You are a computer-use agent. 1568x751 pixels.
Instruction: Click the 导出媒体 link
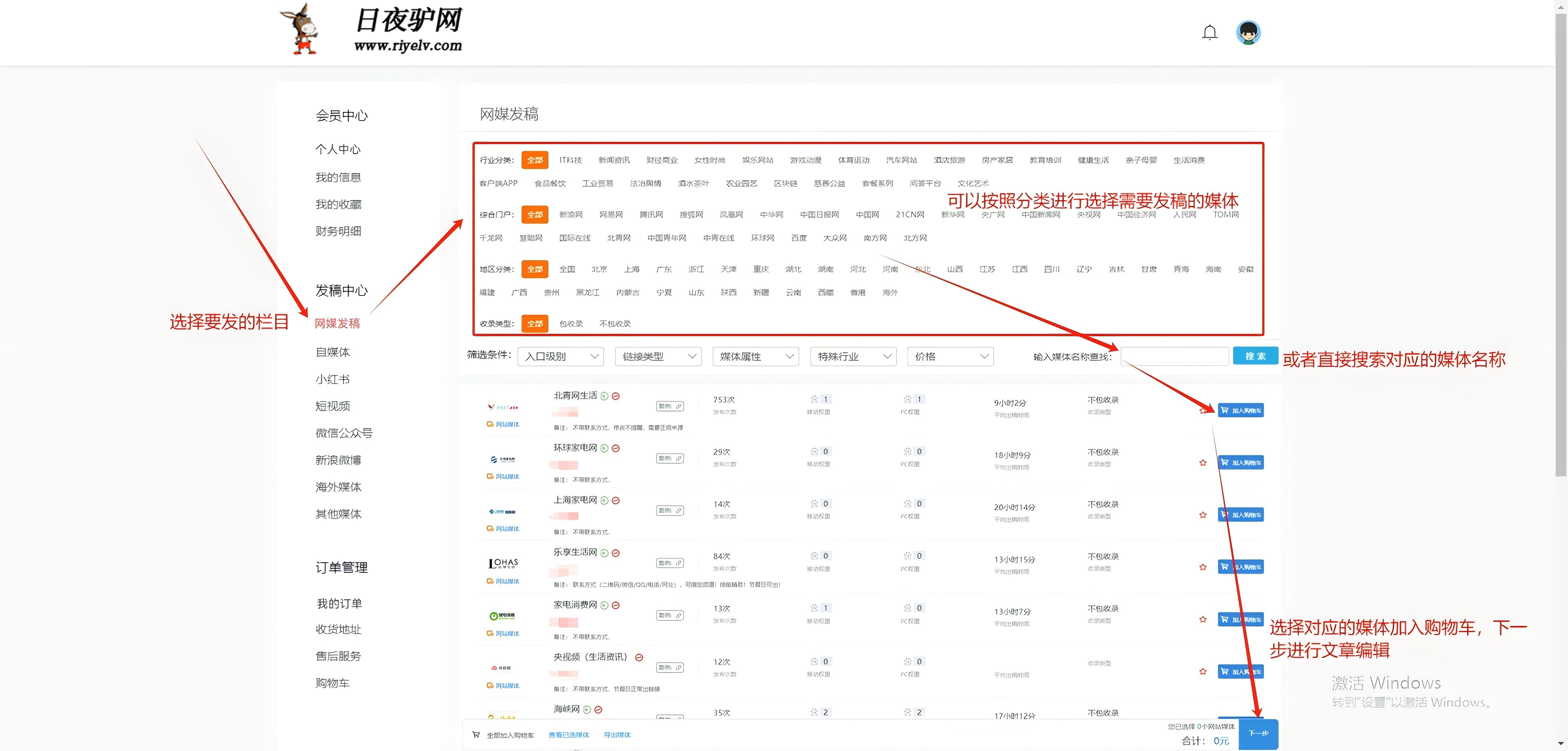(x=617, y=735)
